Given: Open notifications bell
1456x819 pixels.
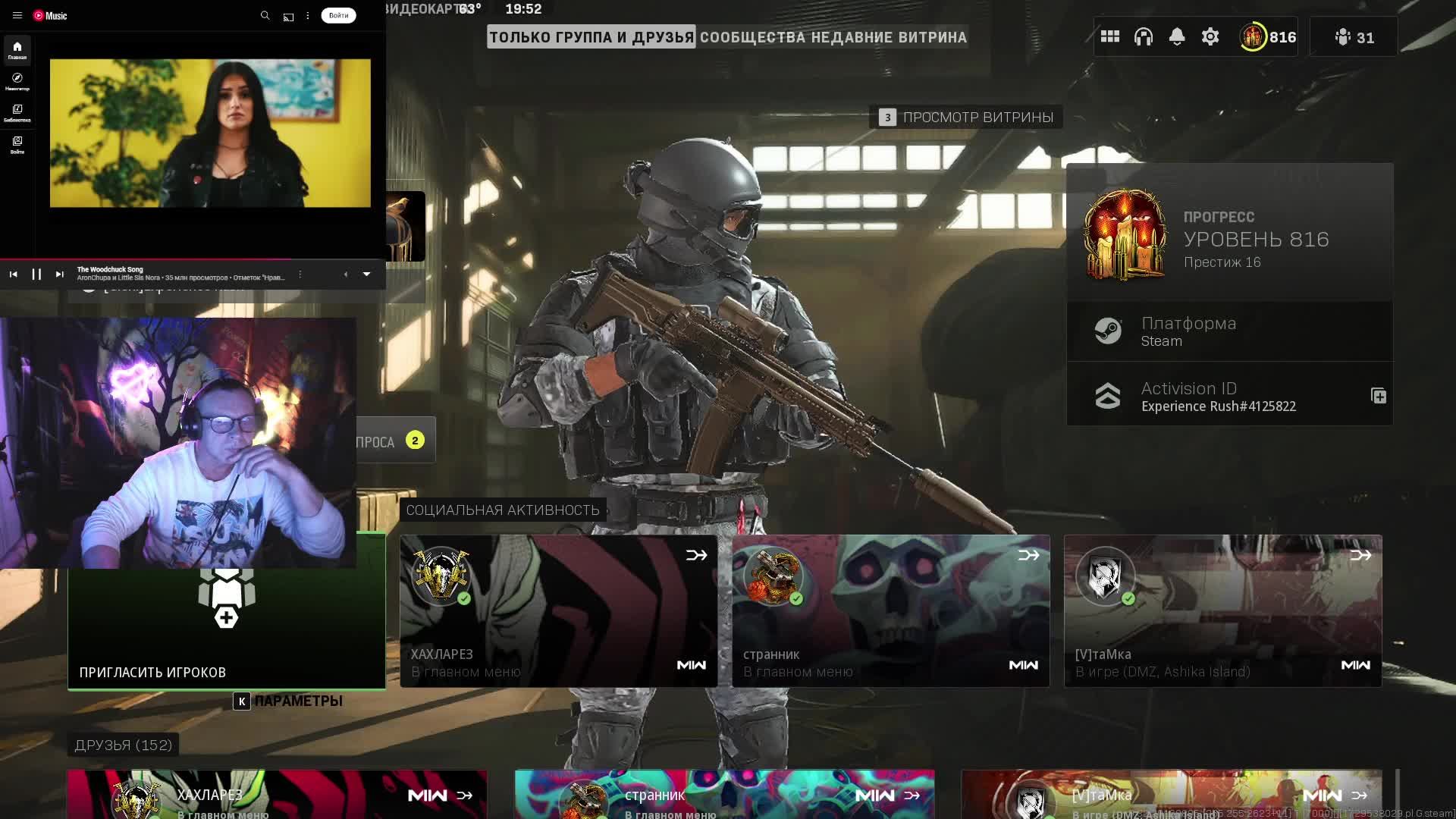Looking at the screenshot, I should [1177, 36].
